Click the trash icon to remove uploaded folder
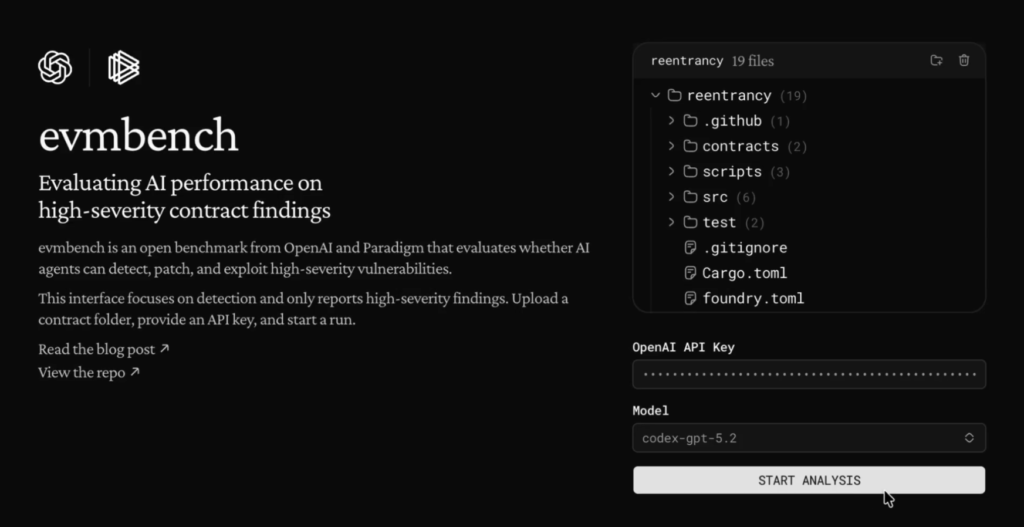1024x527 pixels. 964,61
